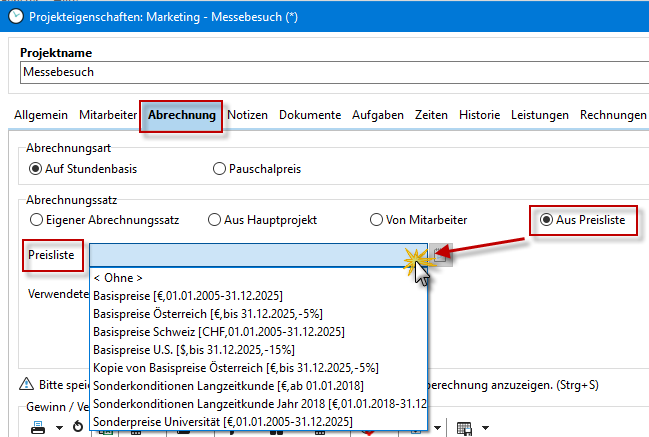Screen dimensions: 649x437
Task: Select the 'Auf Stundenbasis' radio button
Action: pyautogui.click(x=37, y=169)
